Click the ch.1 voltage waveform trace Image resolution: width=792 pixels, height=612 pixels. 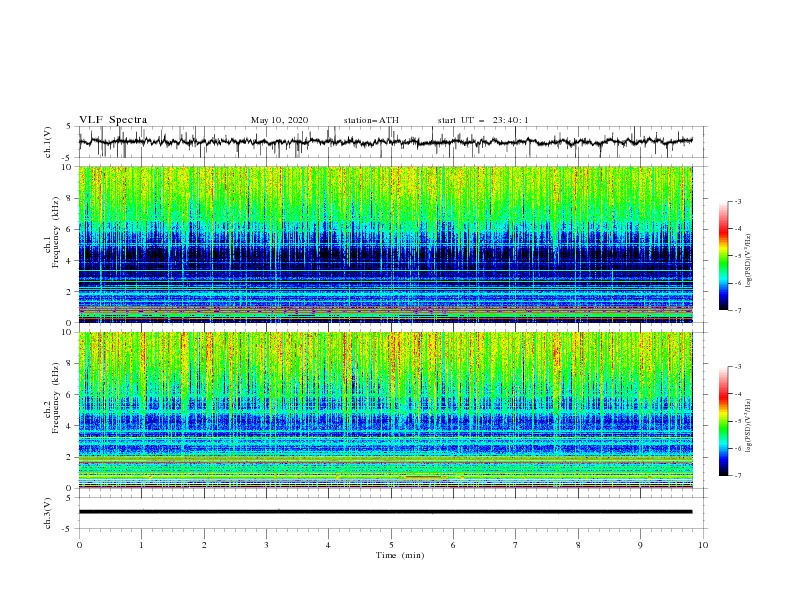[x=385, y=142]
